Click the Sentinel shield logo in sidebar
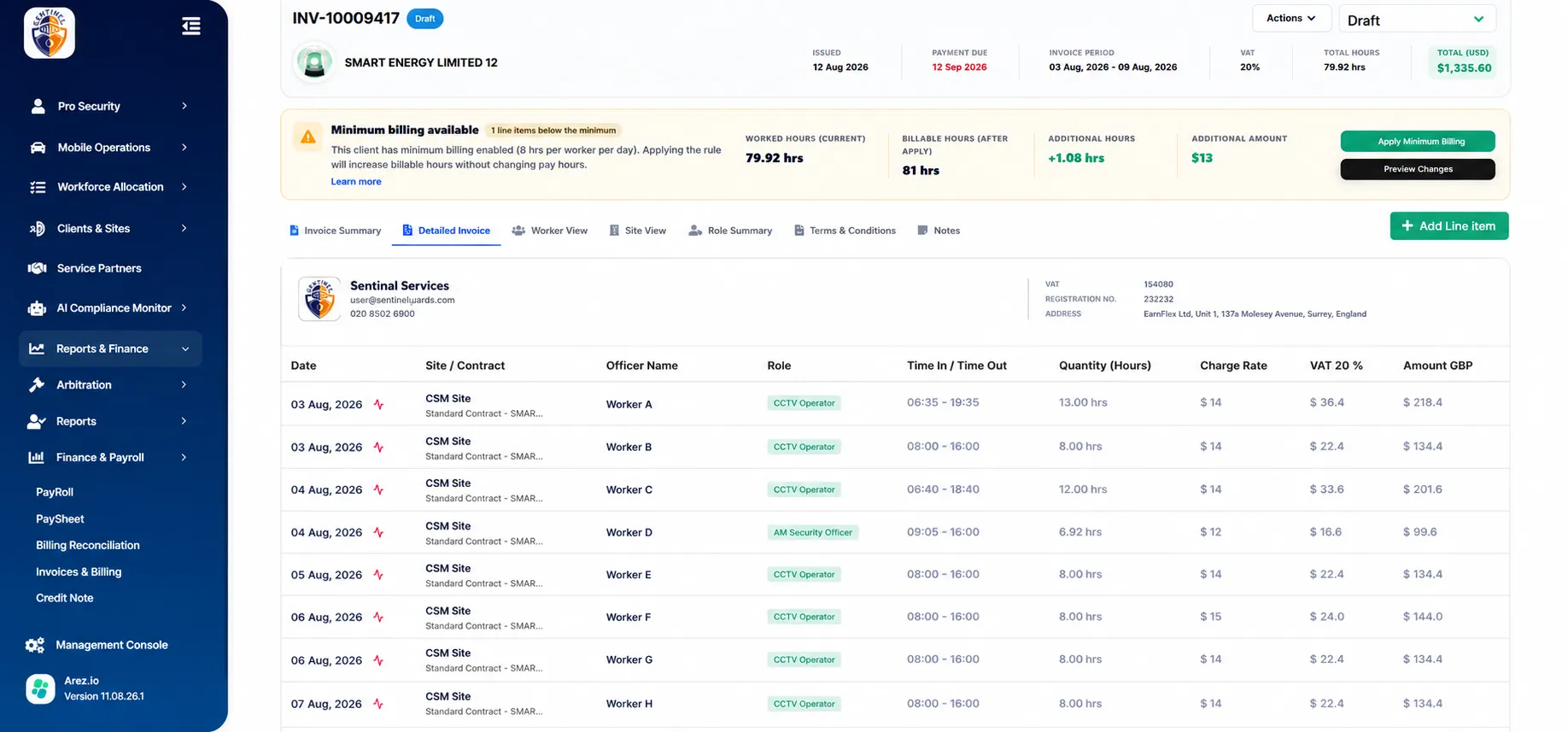The width and height of the screenshot is (1568, 732). click(x=50, y=32)
